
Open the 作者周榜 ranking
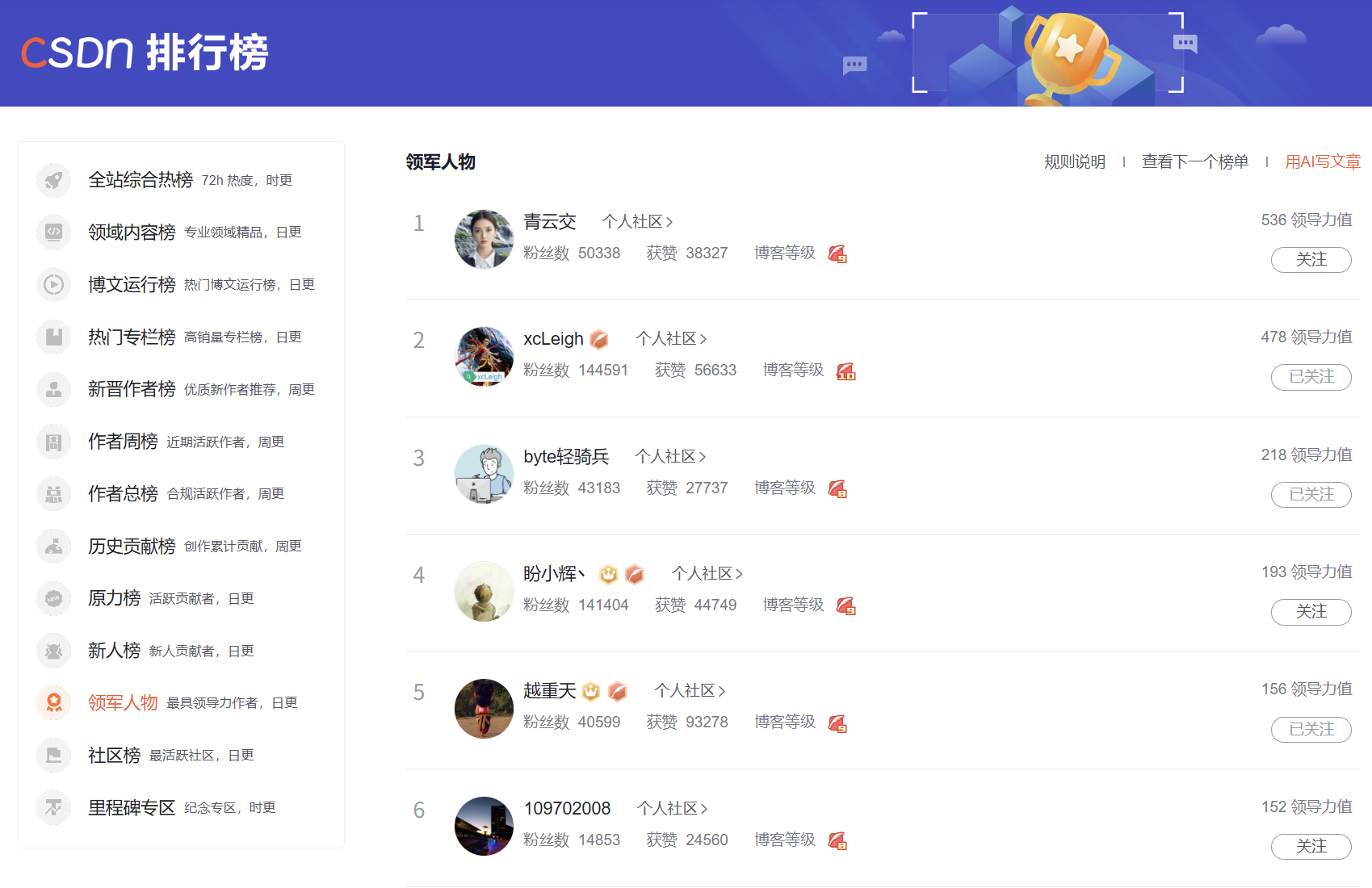(x=123, y=442)
